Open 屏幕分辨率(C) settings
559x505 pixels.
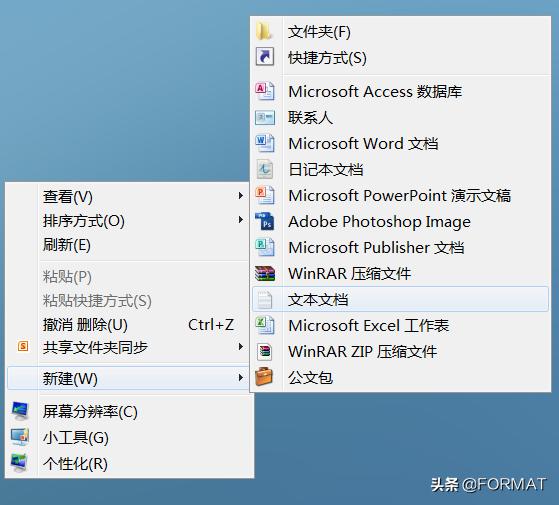tap(128, 412)
